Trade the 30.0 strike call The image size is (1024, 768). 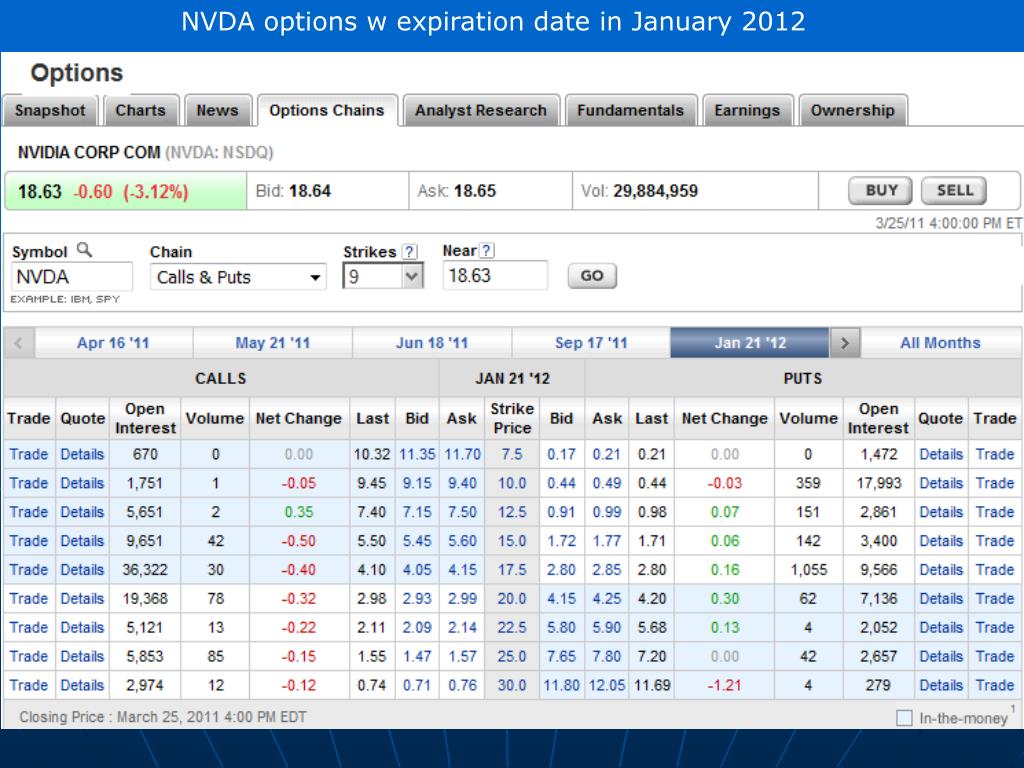tap(29, 685)
